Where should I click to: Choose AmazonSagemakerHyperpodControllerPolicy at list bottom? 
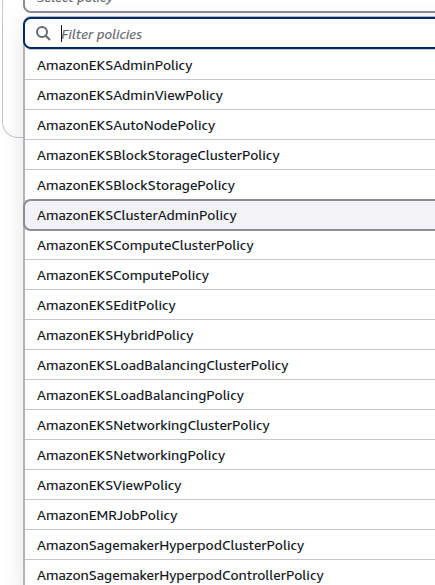(x=230, y=573)
